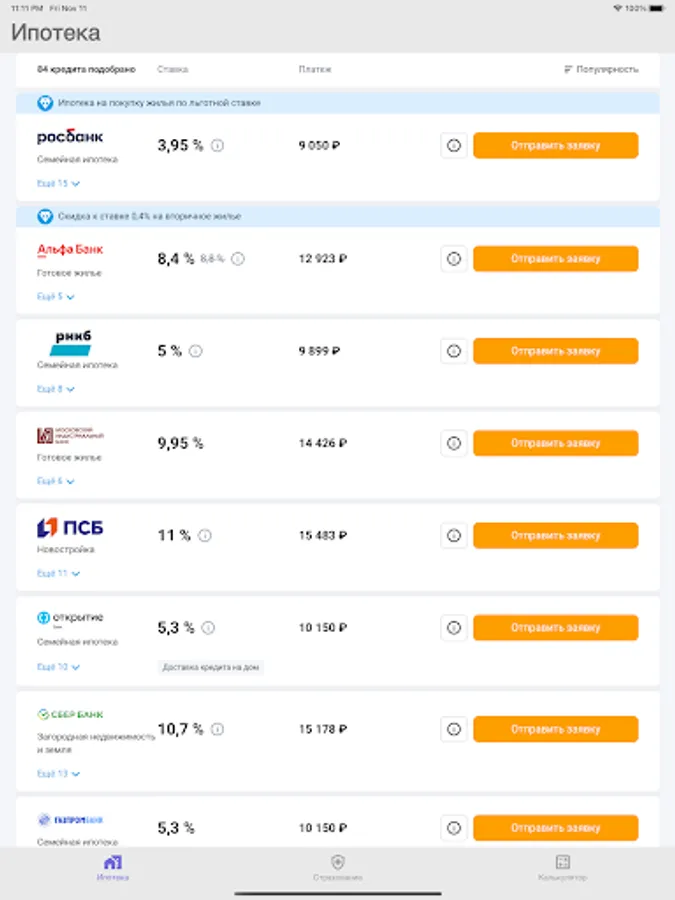The image size is (675, 900).
Task: Open details icon left of РНКБ apply button
Action: tap(453, 351)
